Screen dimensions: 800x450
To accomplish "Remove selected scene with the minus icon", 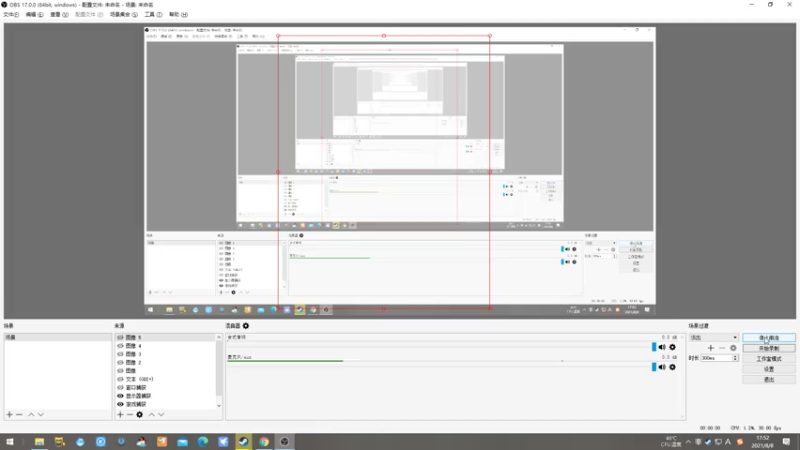I will point(19,414).
